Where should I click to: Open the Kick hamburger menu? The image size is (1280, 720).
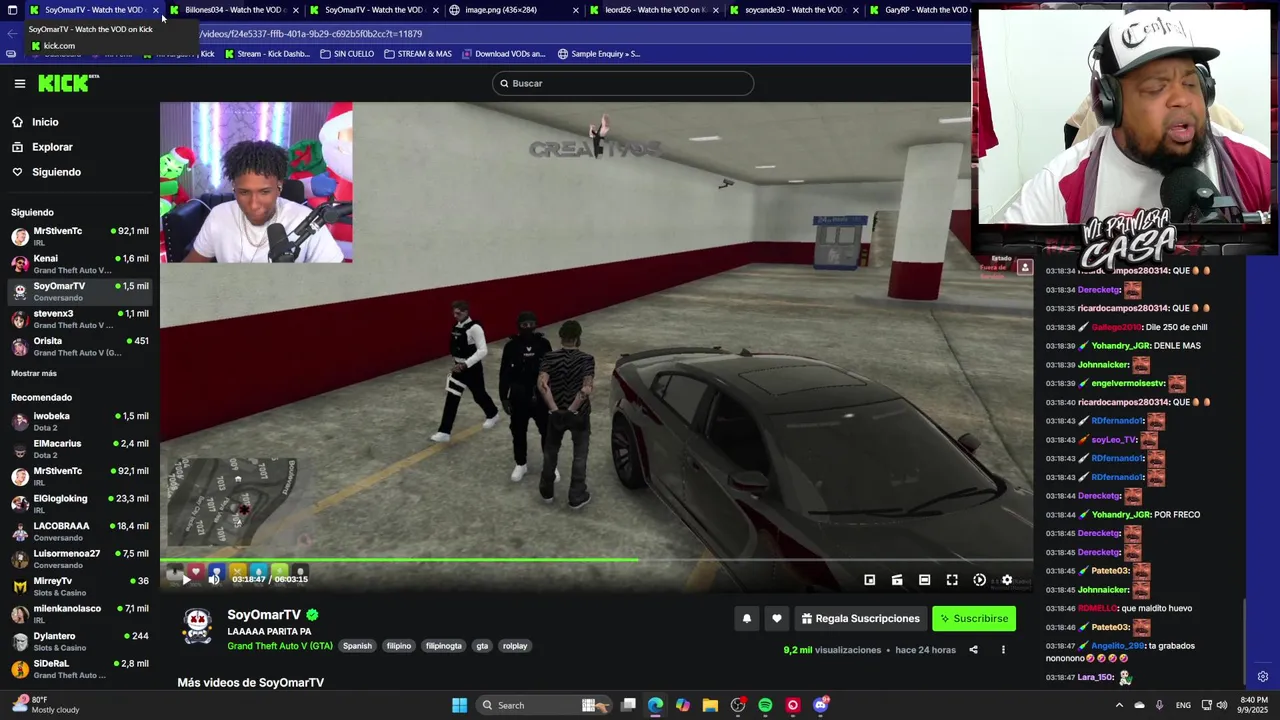tap(20, 84)
